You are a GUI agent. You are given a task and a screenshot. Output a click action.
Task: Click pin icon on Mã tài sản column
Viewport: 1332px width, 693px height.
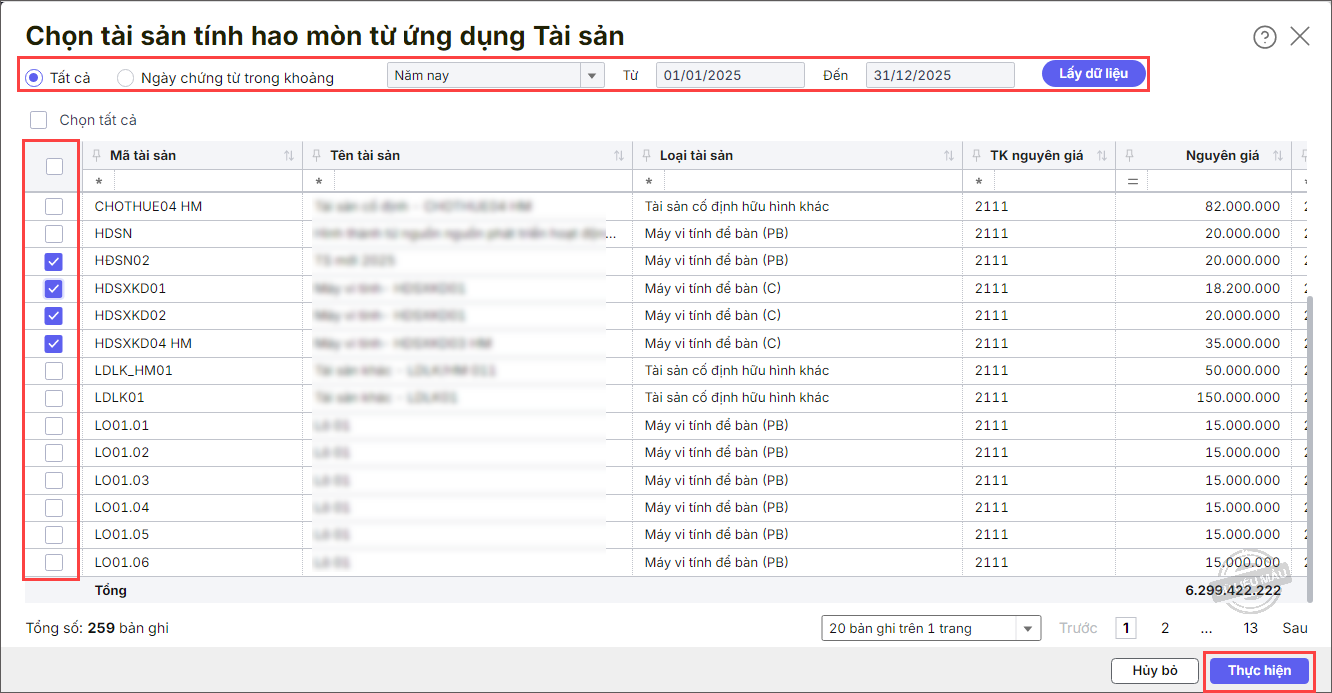pyautogui.click(x=97, y=155)
